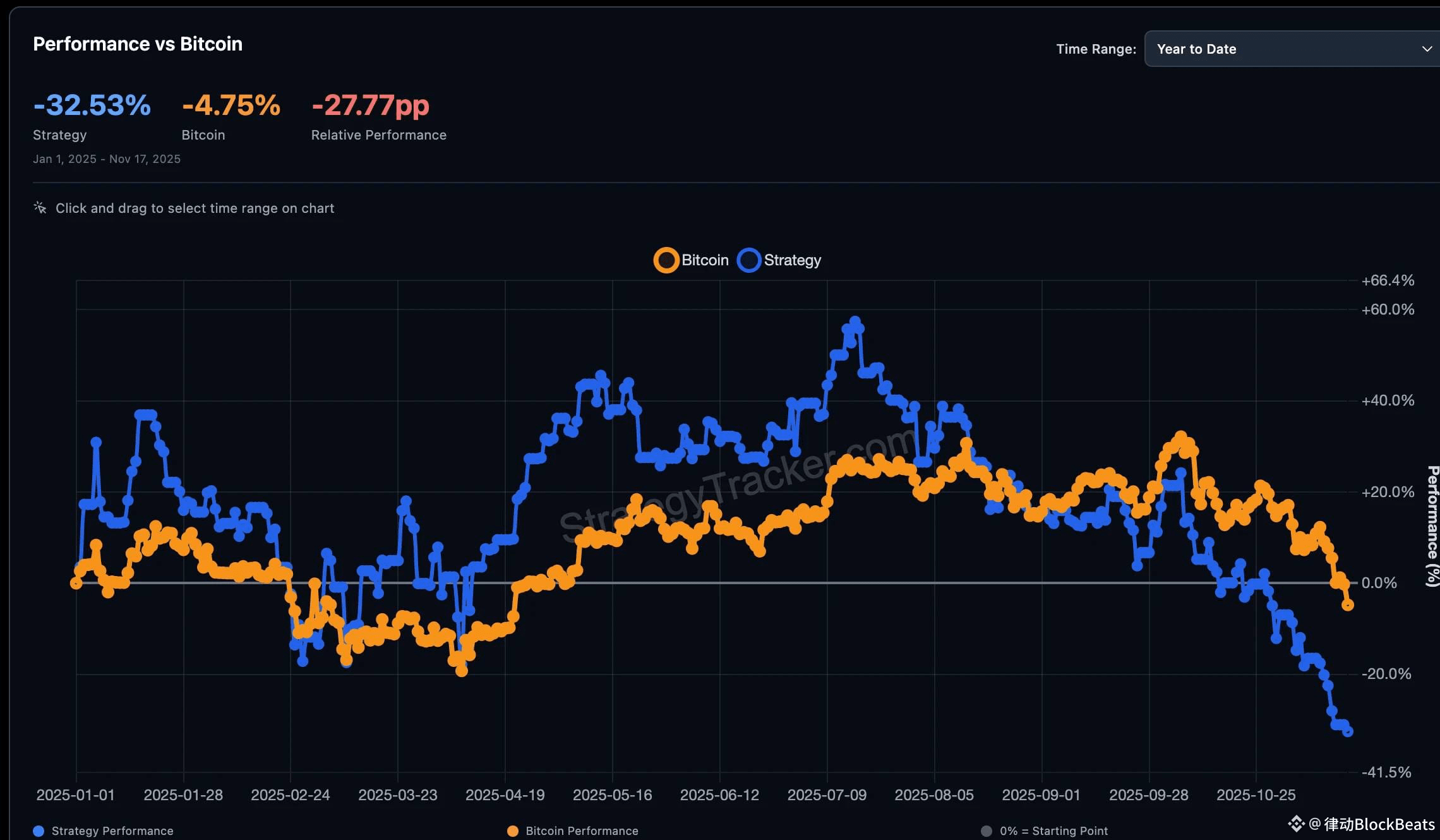Click the click-and-drag cursor hint icon
Image resolution: width=1440 pixels, height=840 pixels.
[x=40, y=208]
